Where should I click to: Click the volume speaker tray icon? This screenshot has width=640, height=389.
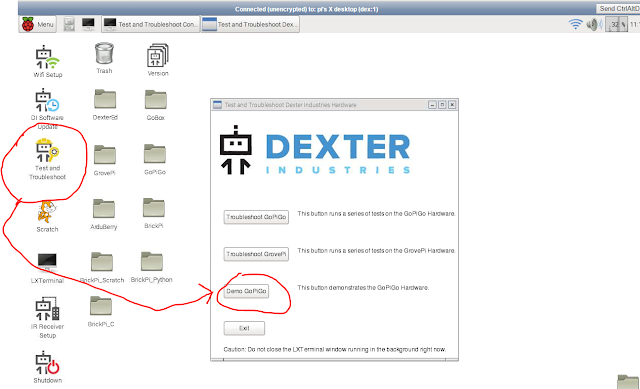tap(594, 24)
